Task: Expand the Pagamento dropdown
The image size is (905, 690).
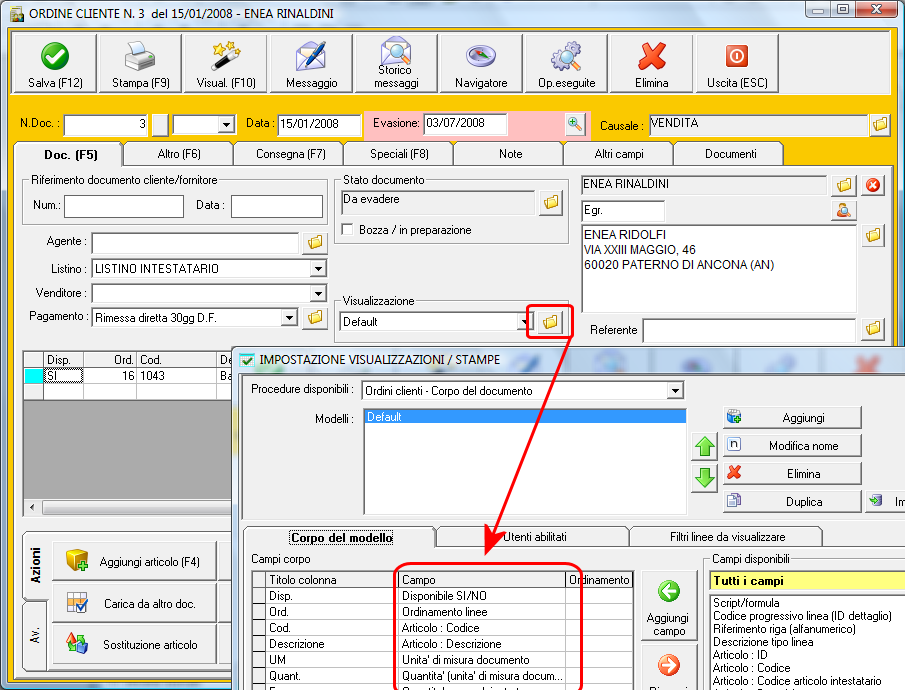Action: click(x=289, y=318)
